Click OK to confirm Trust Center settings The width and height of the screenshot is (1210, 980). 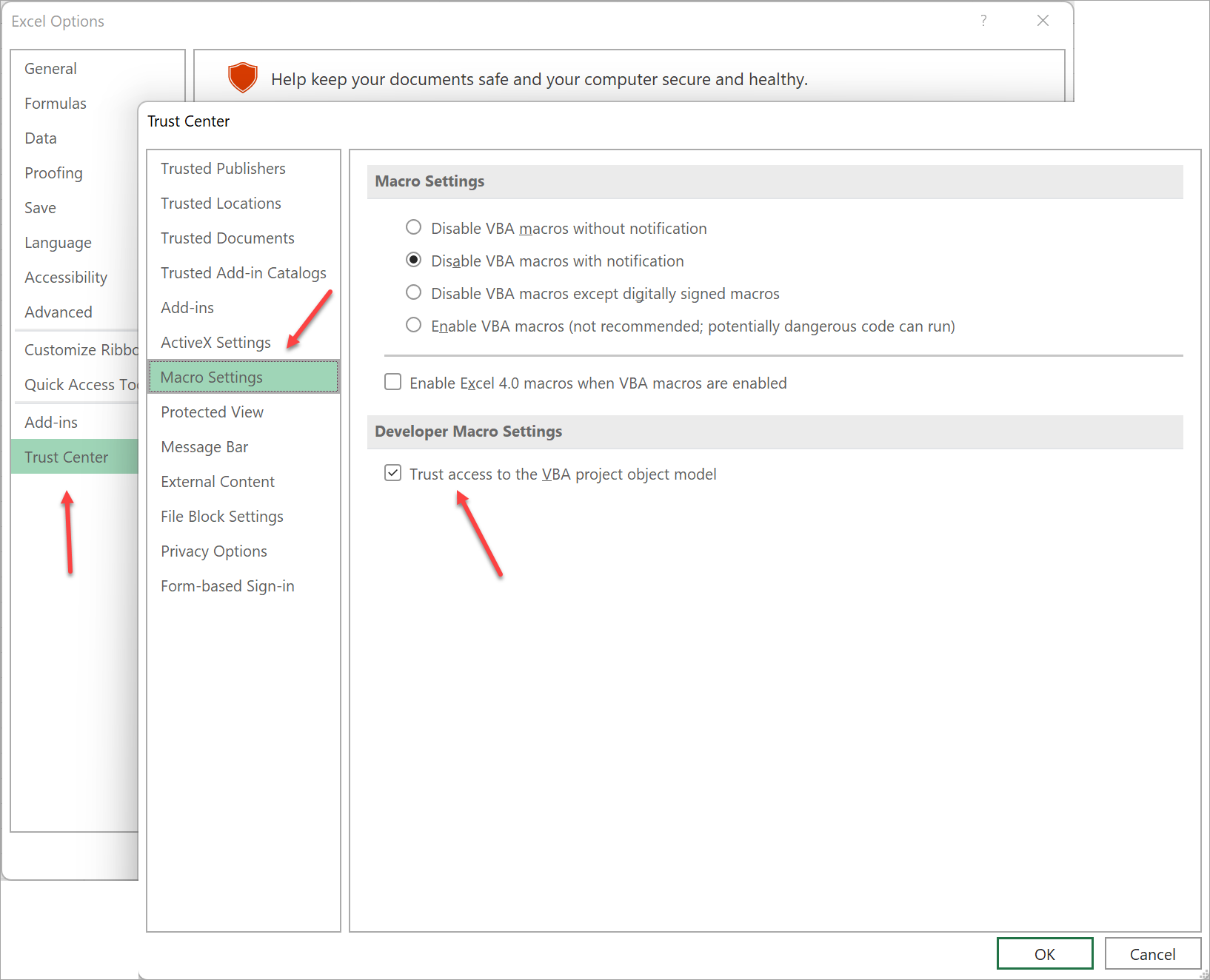(1045, 954)
